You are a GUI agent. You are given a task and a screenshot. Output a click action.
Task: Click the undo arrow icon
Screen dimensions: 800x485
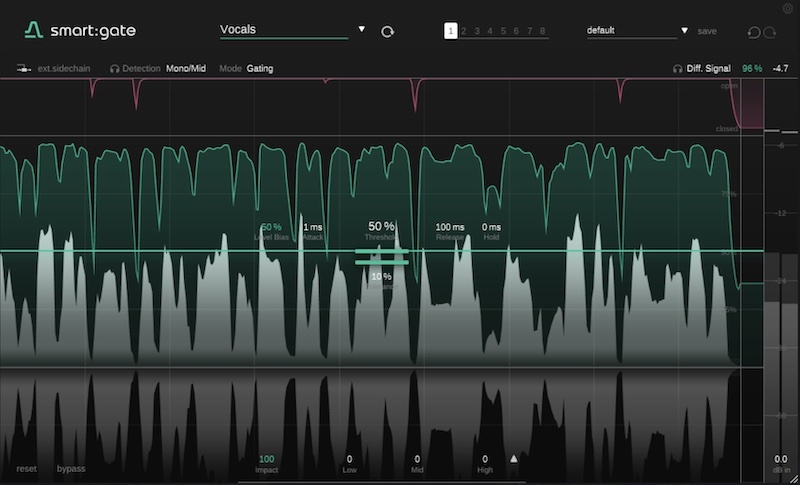pos(754,32)
